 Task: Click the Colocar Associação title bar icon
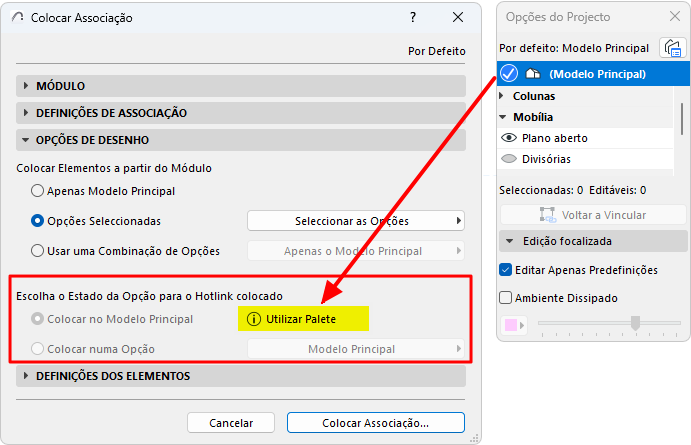coord(18,17)
